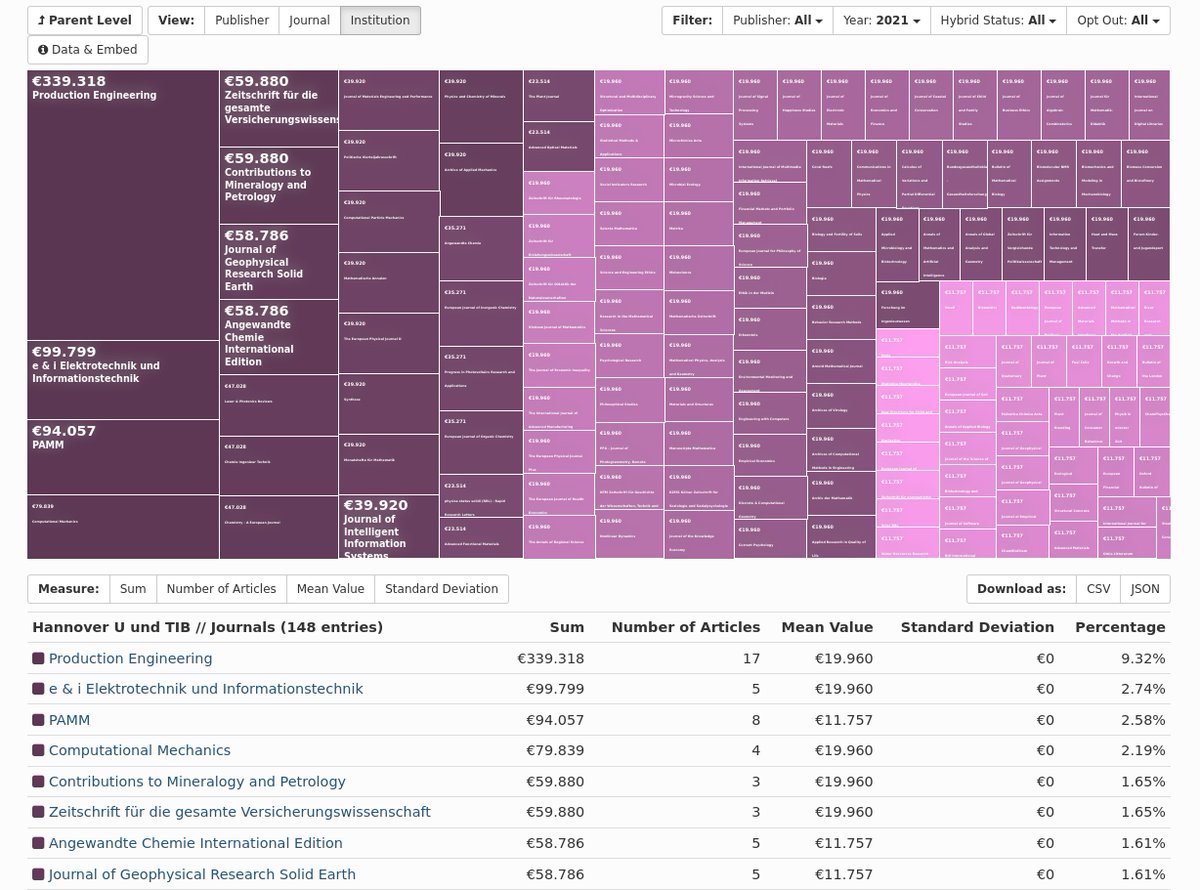Open the Angewandte Chemie International Edition table link
The width and height of the screenshot is (1200, 890).
195,843
